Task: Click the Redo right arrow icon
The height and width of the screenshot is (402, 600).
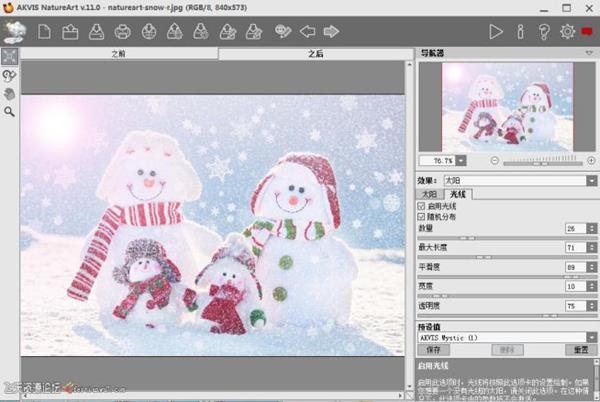Action: point(332,32)
